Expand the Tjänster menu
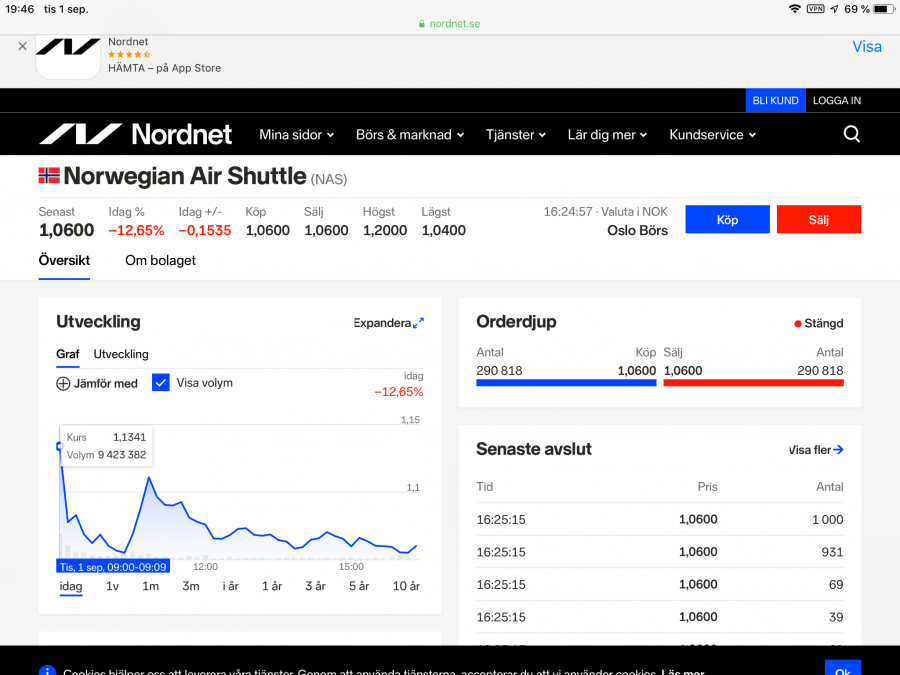The image size is (900, 675). [x=516, y=134]
